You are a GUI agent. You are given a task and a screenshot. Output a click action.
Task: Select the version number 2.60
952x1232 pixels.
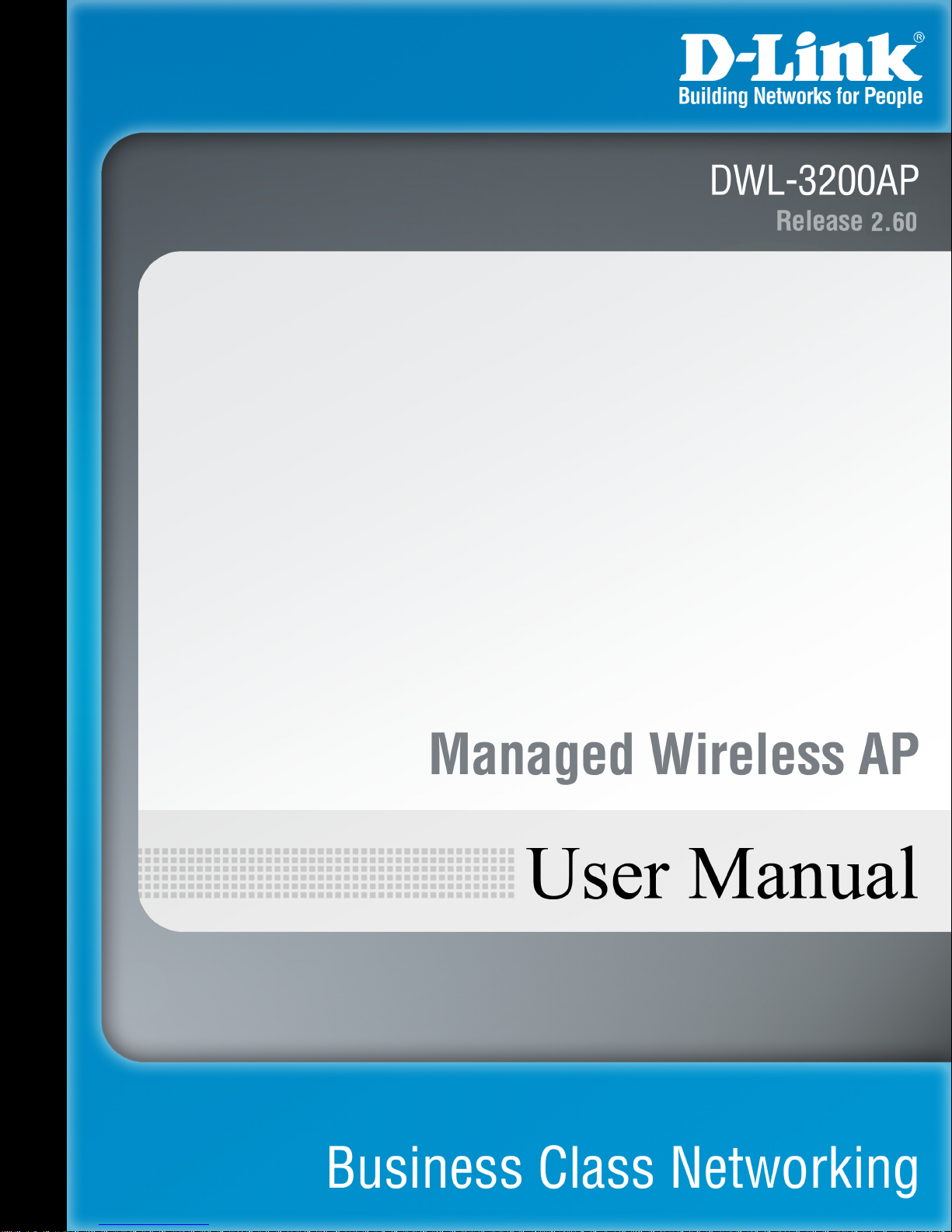tap(894, 222)
